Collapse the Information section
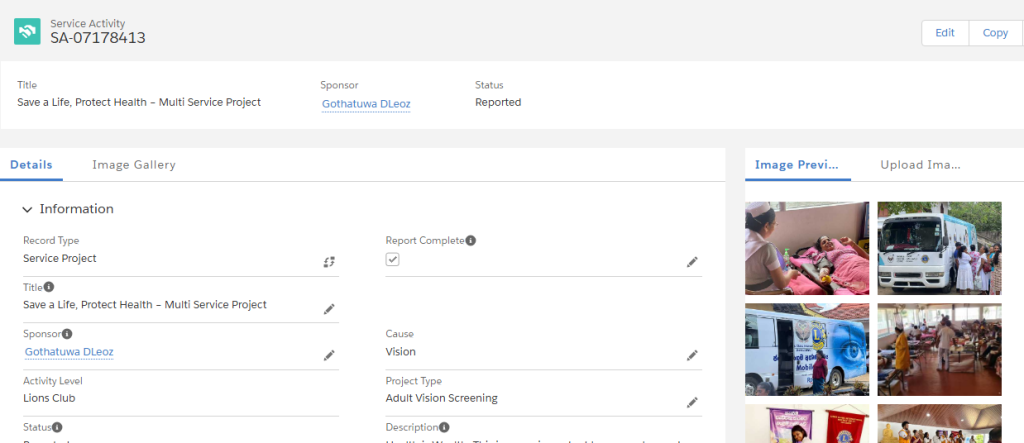This screenshot has width=1024, height=443. point(27,210)
